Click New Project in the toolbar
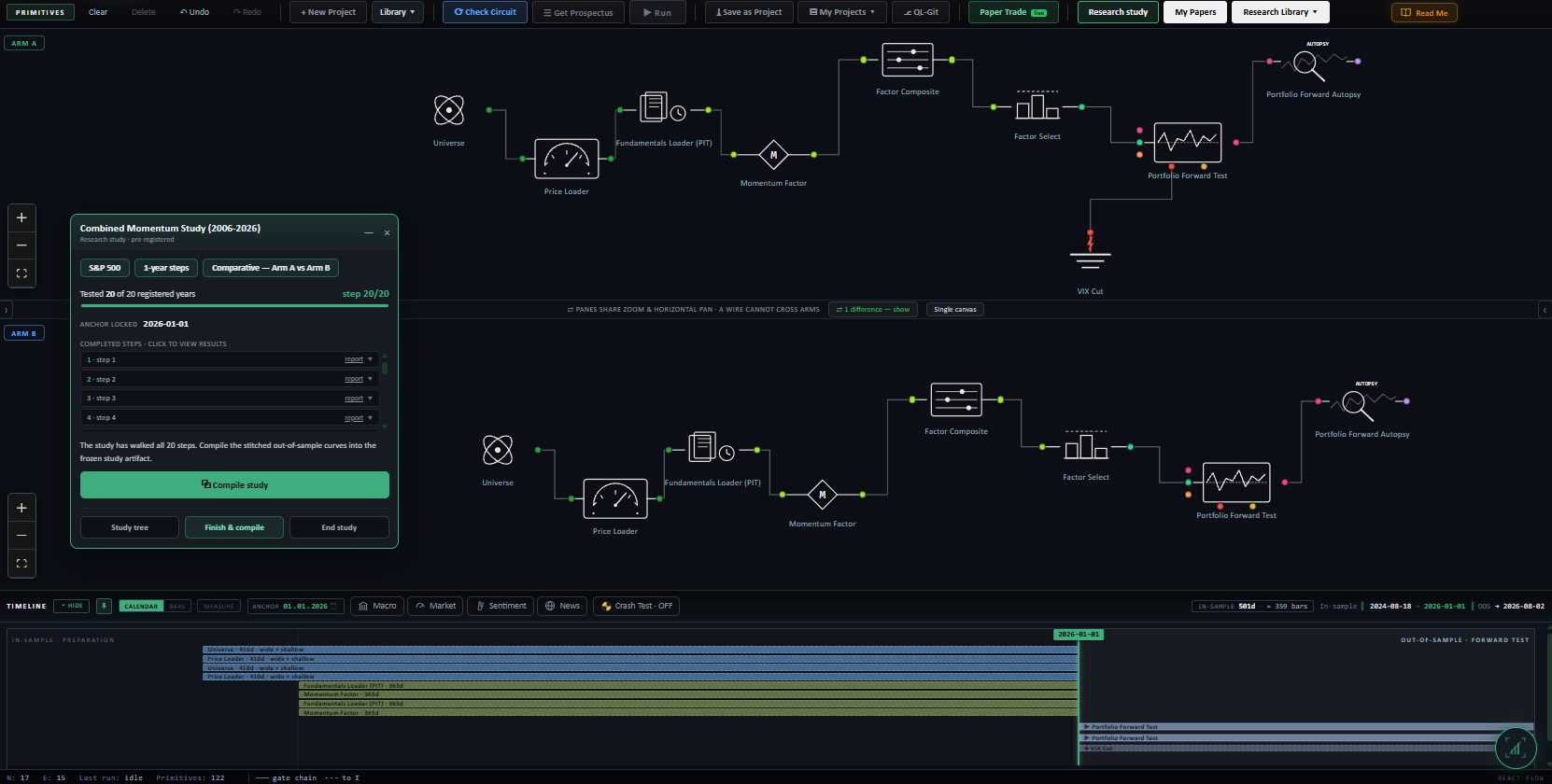 pos(328,12)
